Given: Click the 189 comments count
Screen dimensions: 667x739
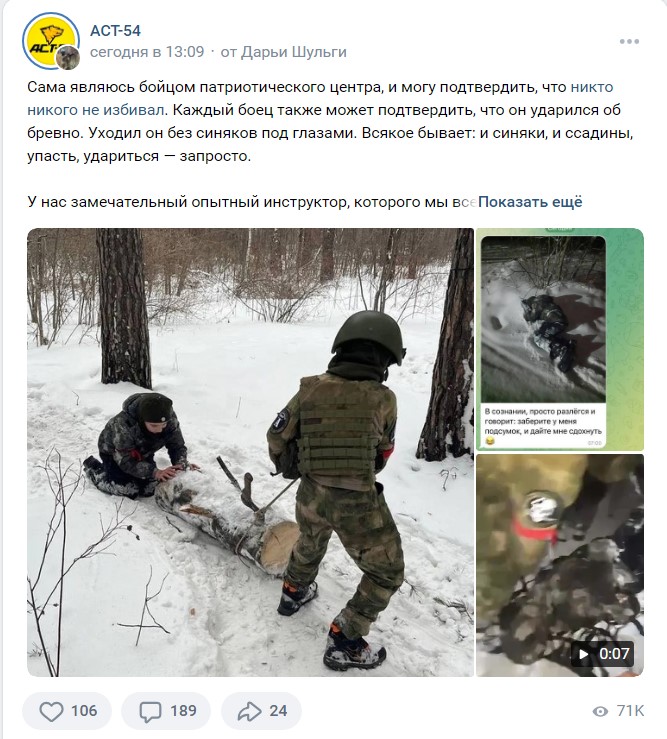Looking at the screenshot, I should pos(183,711).
